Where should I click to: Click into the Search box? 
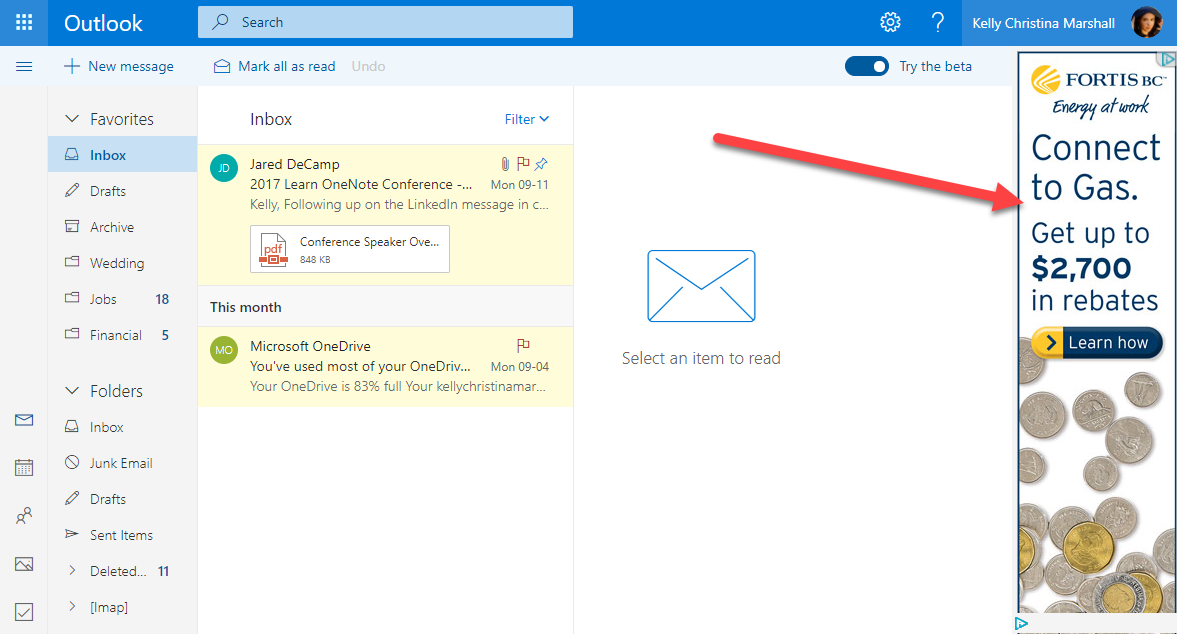[x=385, y=22]
